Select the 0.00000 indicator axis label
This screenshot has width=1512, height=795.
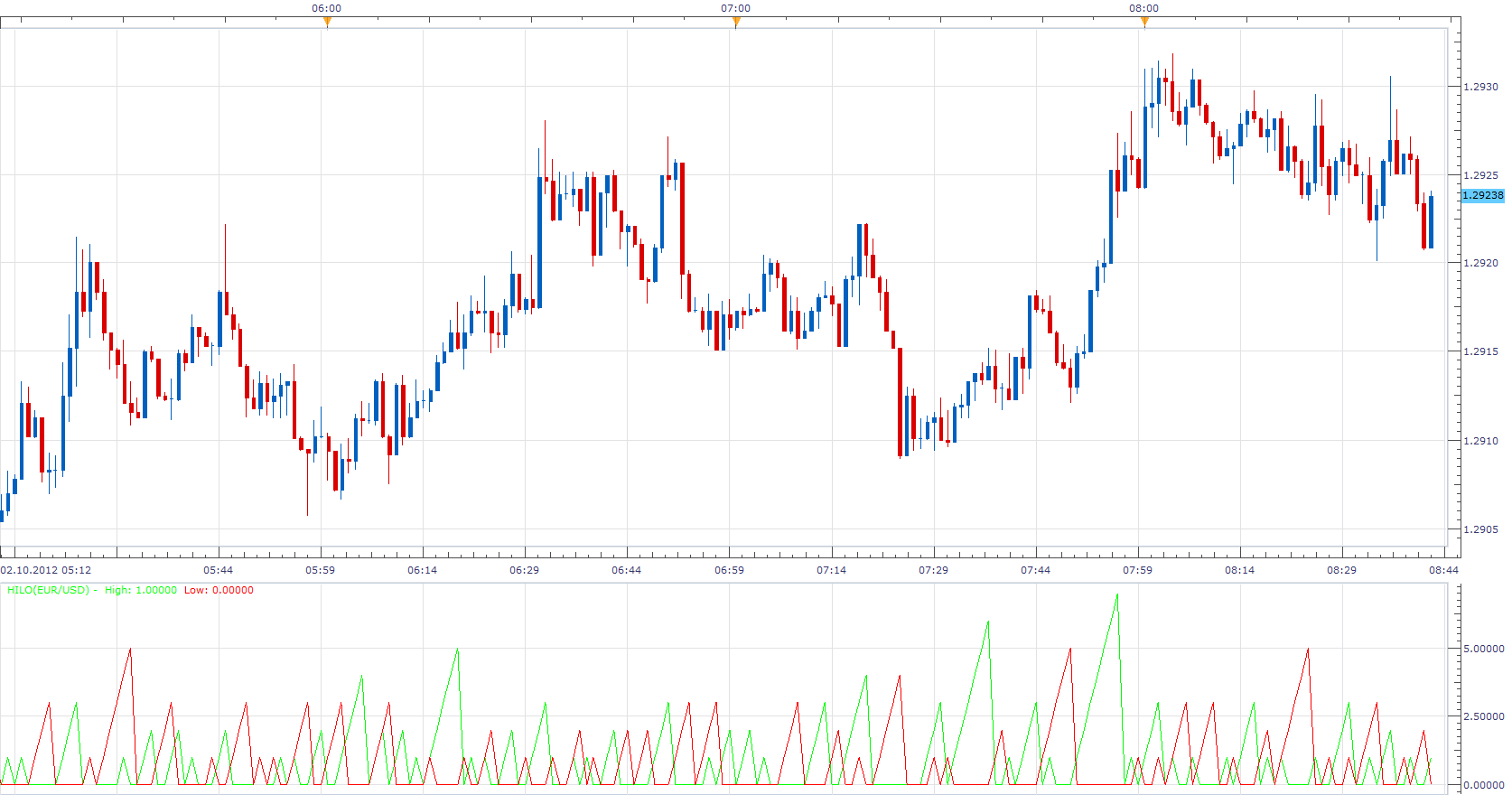pos(1483,785)
